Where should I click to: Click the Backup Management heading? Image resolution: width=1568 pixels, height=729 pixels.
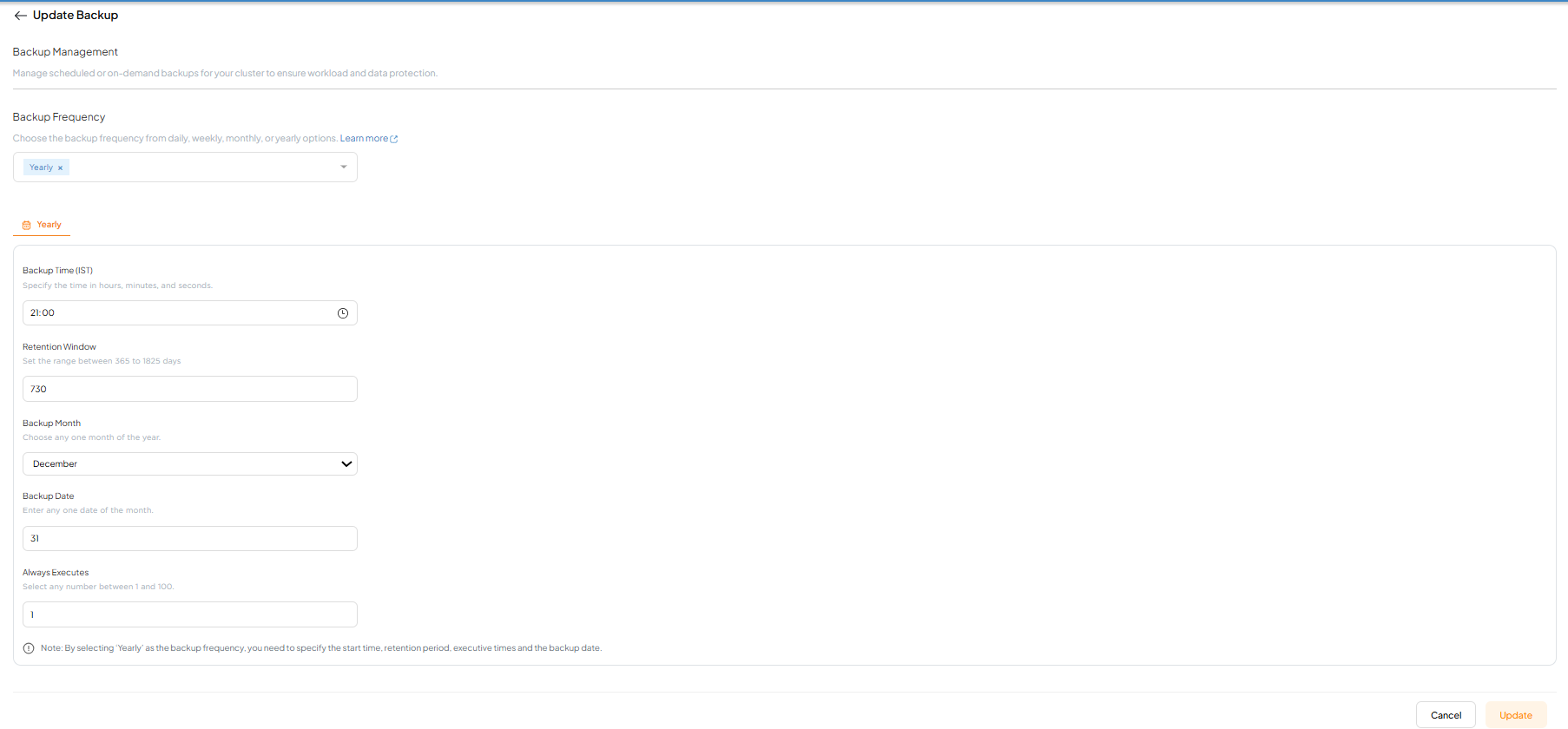(x=65, y=52)
